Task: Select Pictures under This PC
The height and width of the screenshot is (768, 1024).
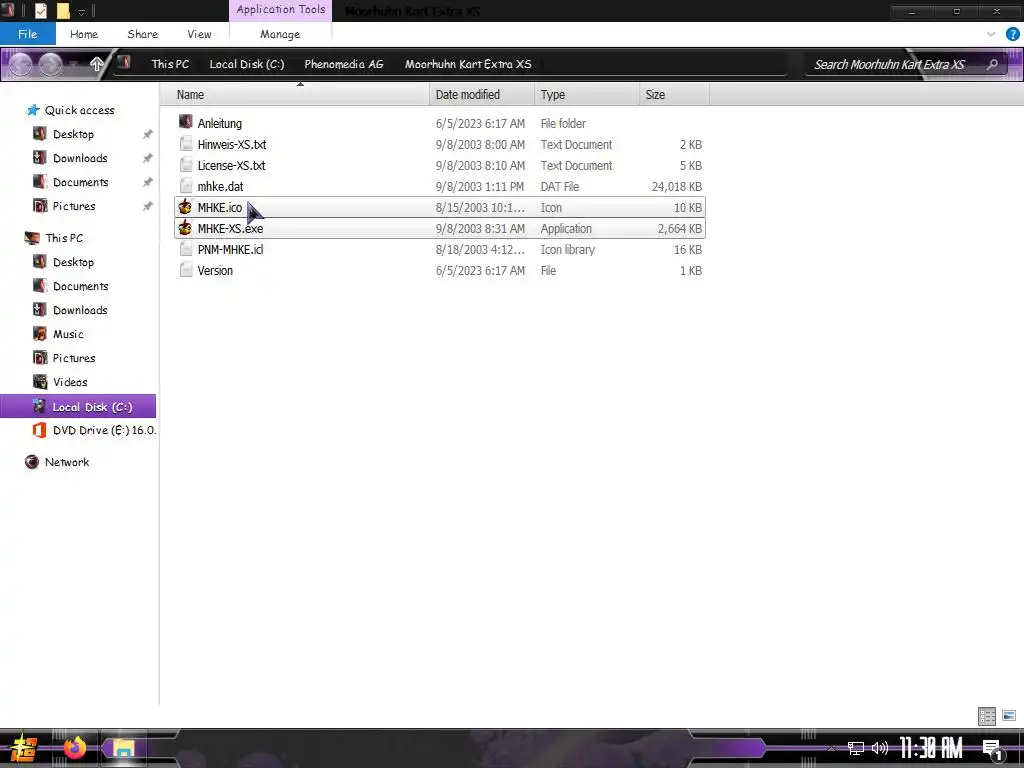Action: pos(74,358)
